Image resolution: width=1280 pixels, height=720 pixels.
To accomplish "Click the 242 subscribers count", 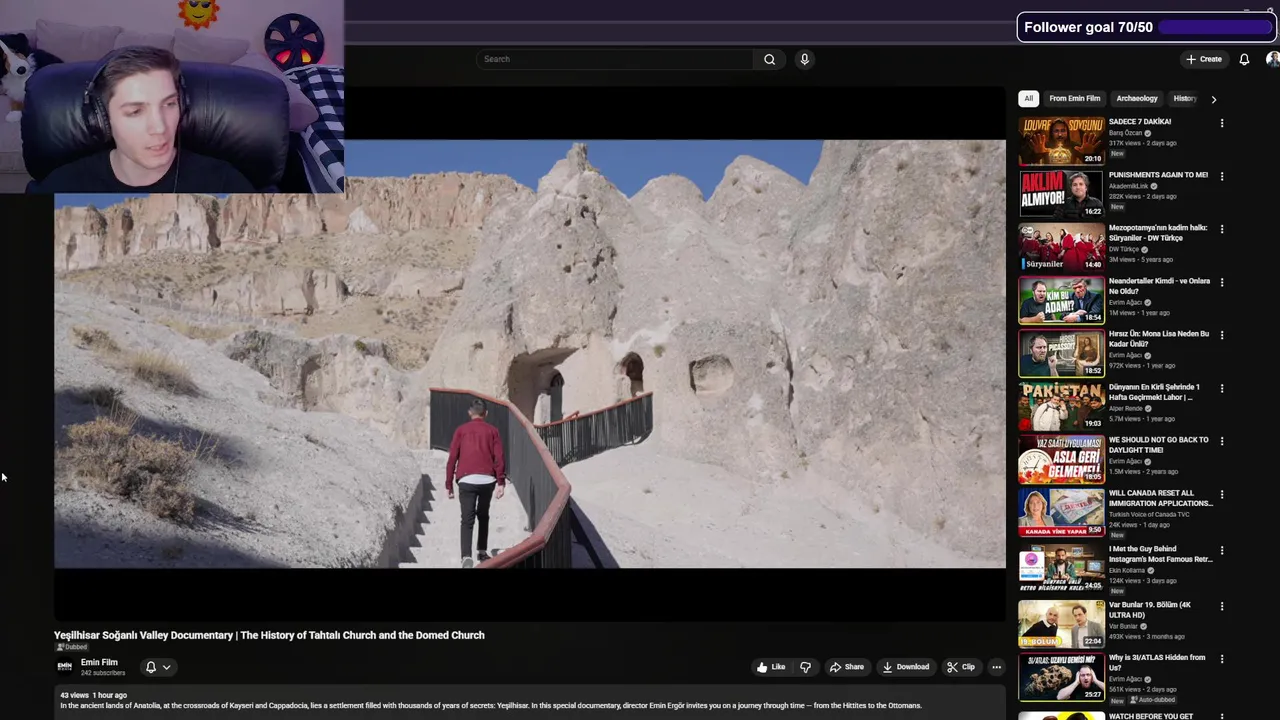I will [103, 673].
